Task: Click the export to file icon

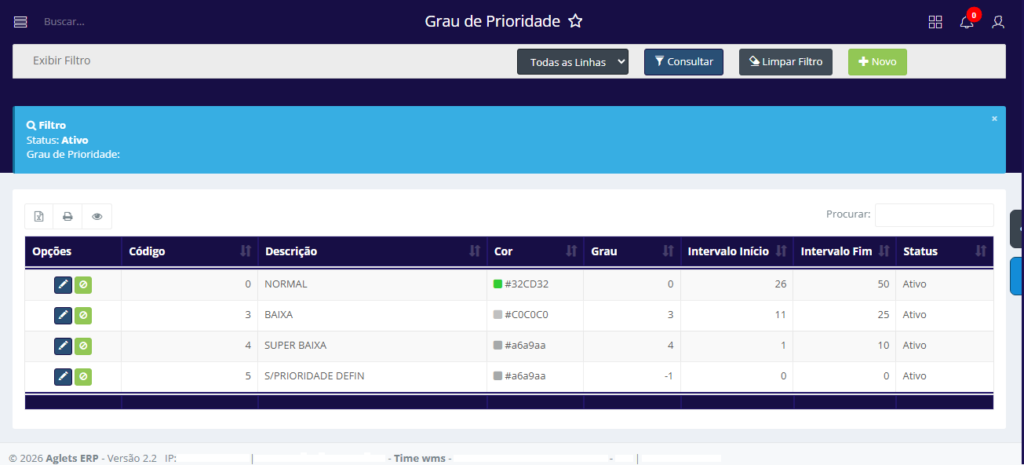Action: click(39, 216)
